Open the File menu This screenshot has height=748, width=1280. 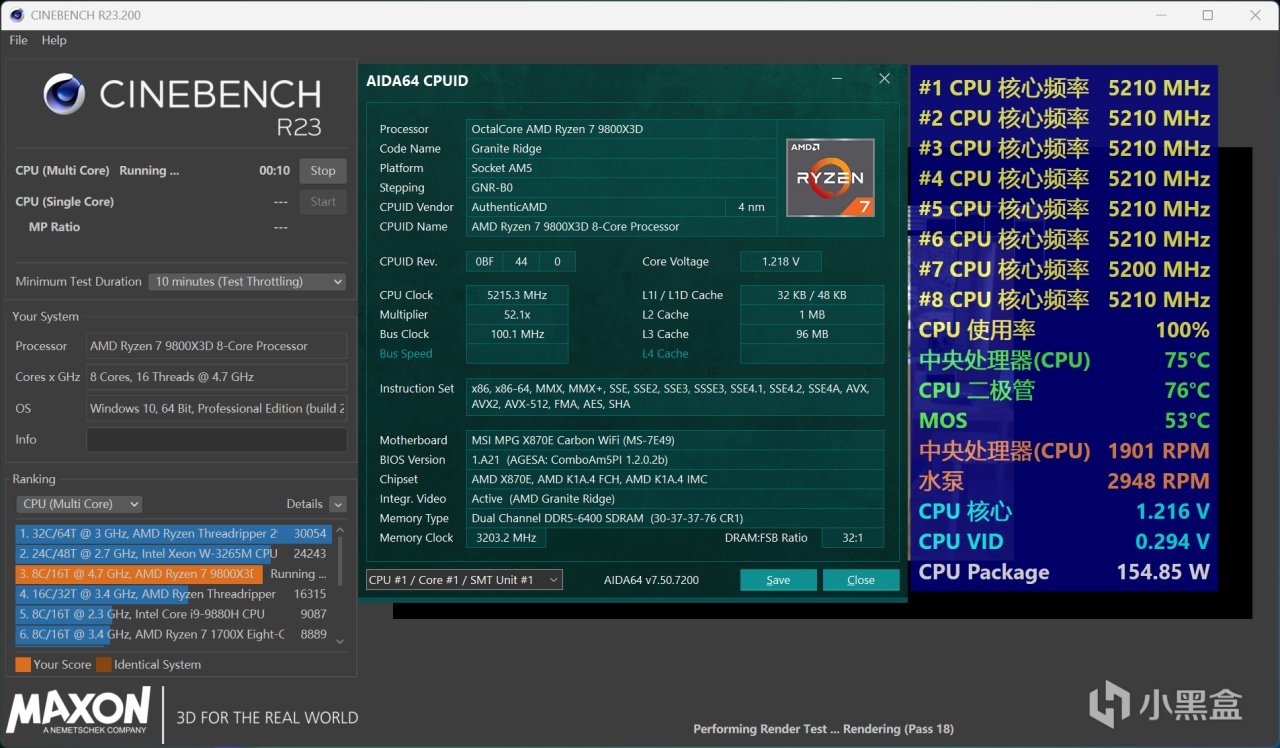(18, 40)
